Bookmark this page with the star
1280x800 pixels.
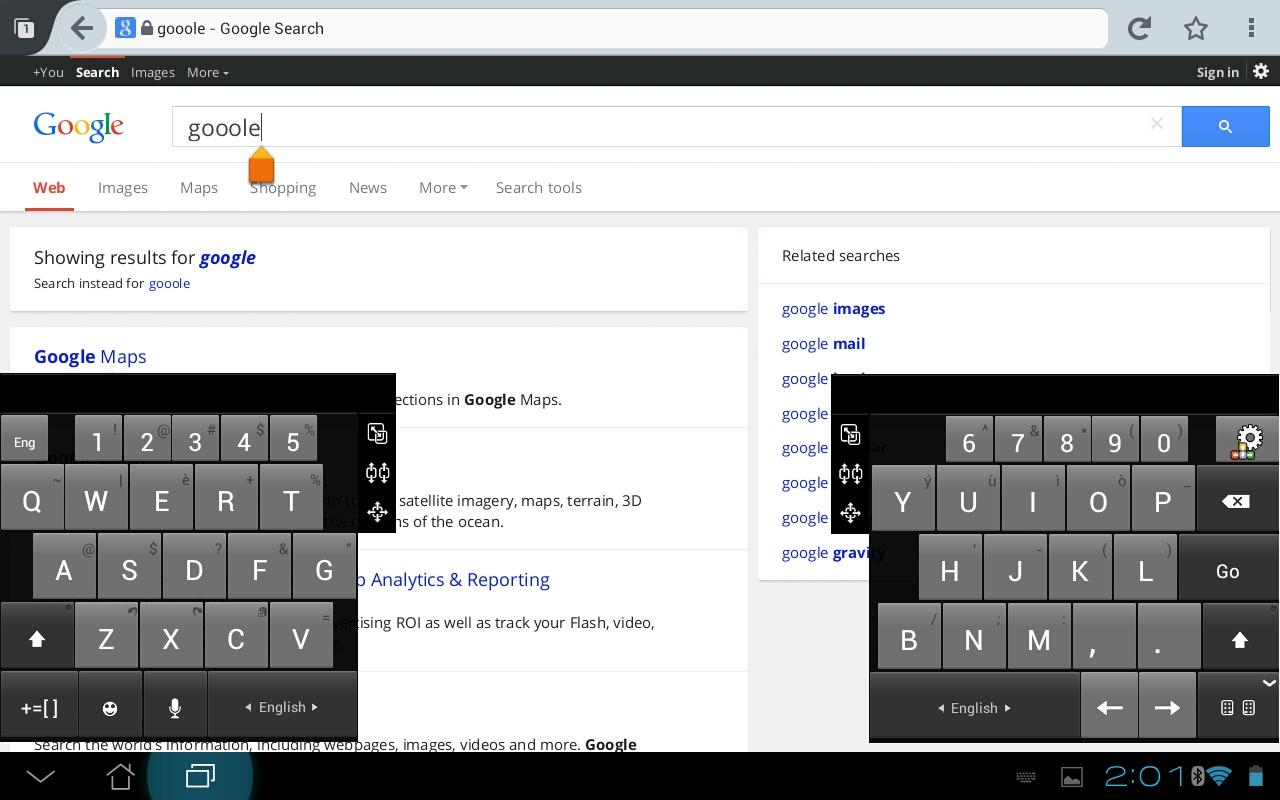point(1196,28)
